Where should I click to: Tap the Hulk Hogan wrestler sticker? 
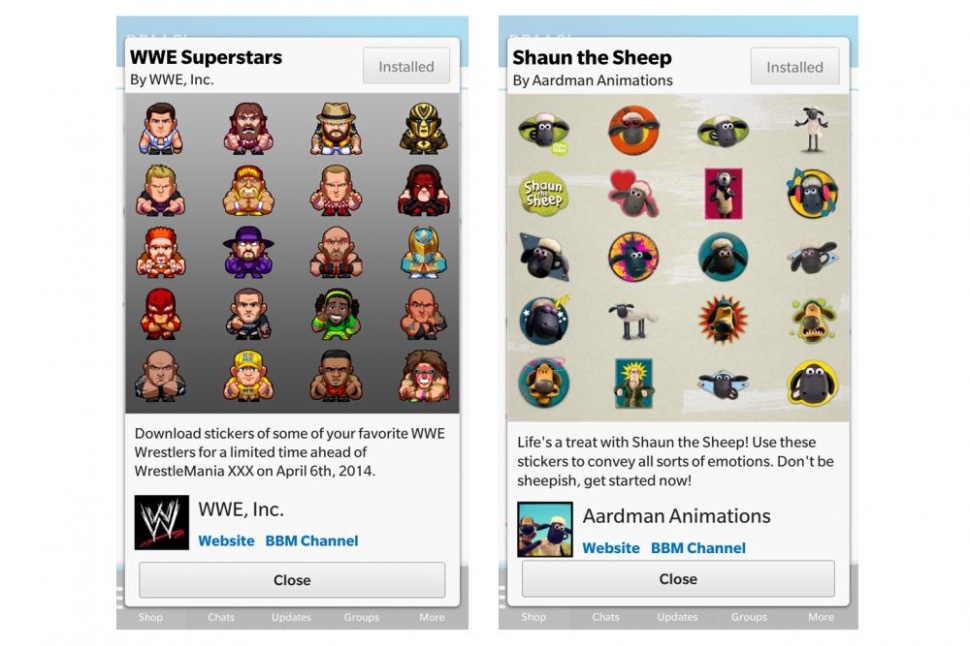coord(248,191)
